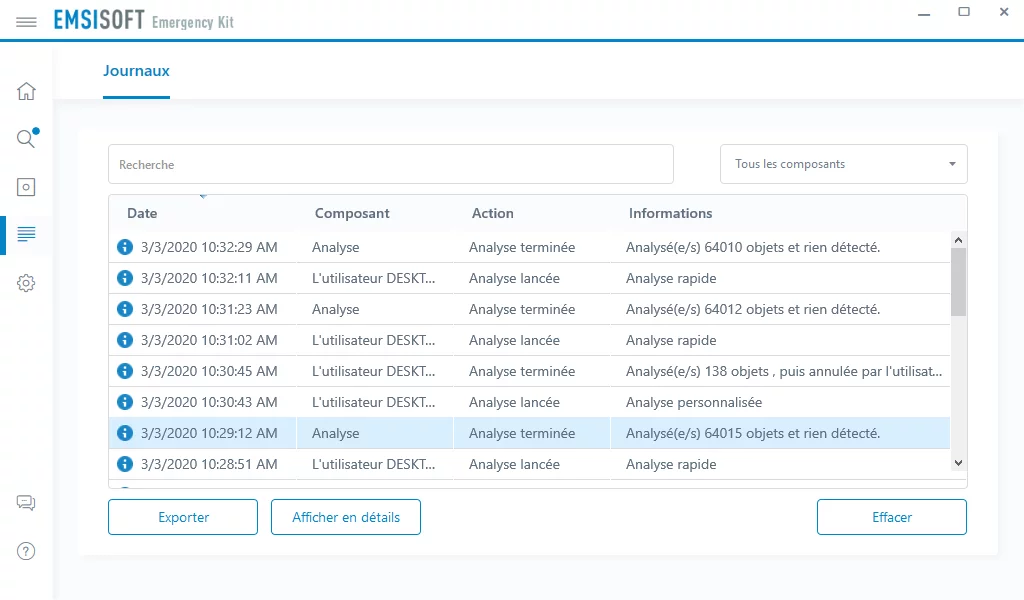Click info icon of 10:31:23 AM entry

tap(125, 309)
